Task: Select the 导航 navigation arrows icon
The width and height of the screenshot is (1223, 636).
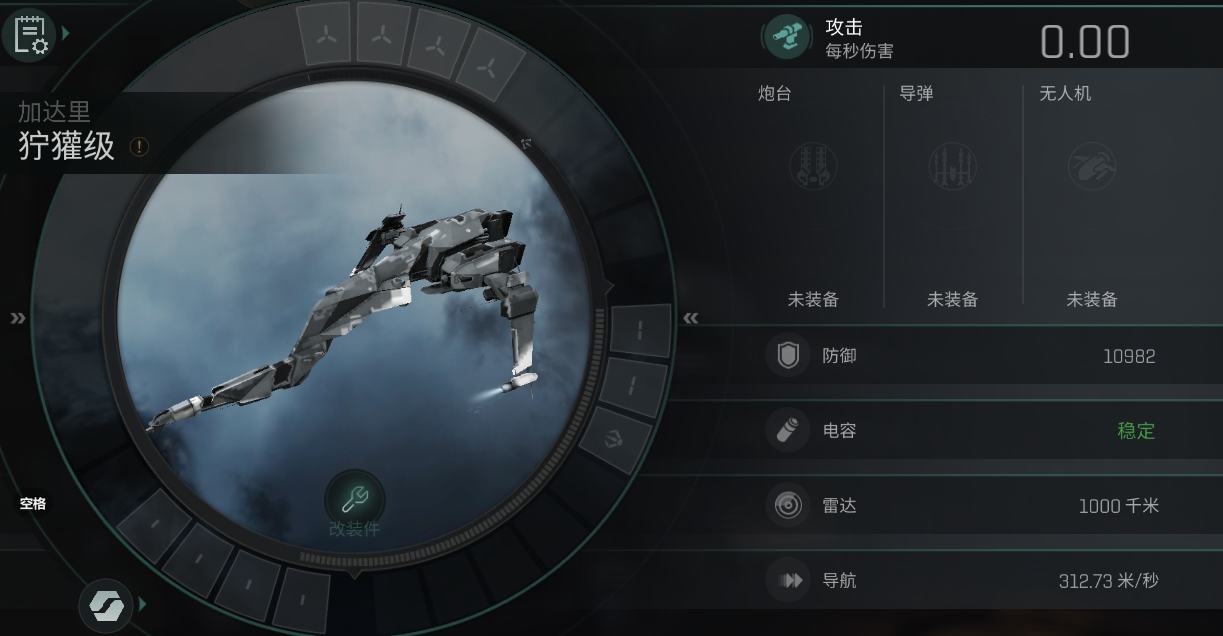Action: click(x=788, y=580)
